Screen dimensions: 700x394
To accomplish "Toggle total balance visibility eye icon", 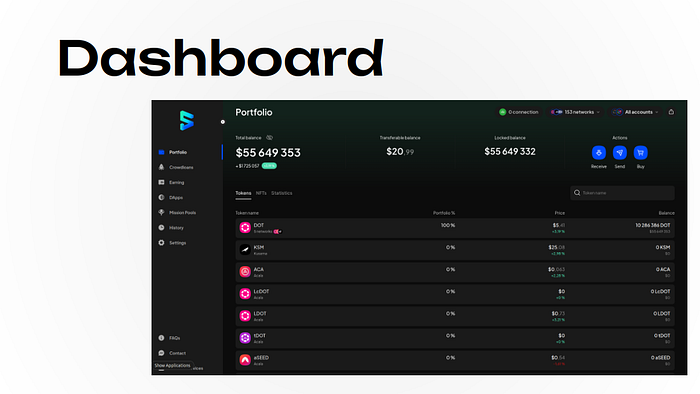I will pos(270,138).
